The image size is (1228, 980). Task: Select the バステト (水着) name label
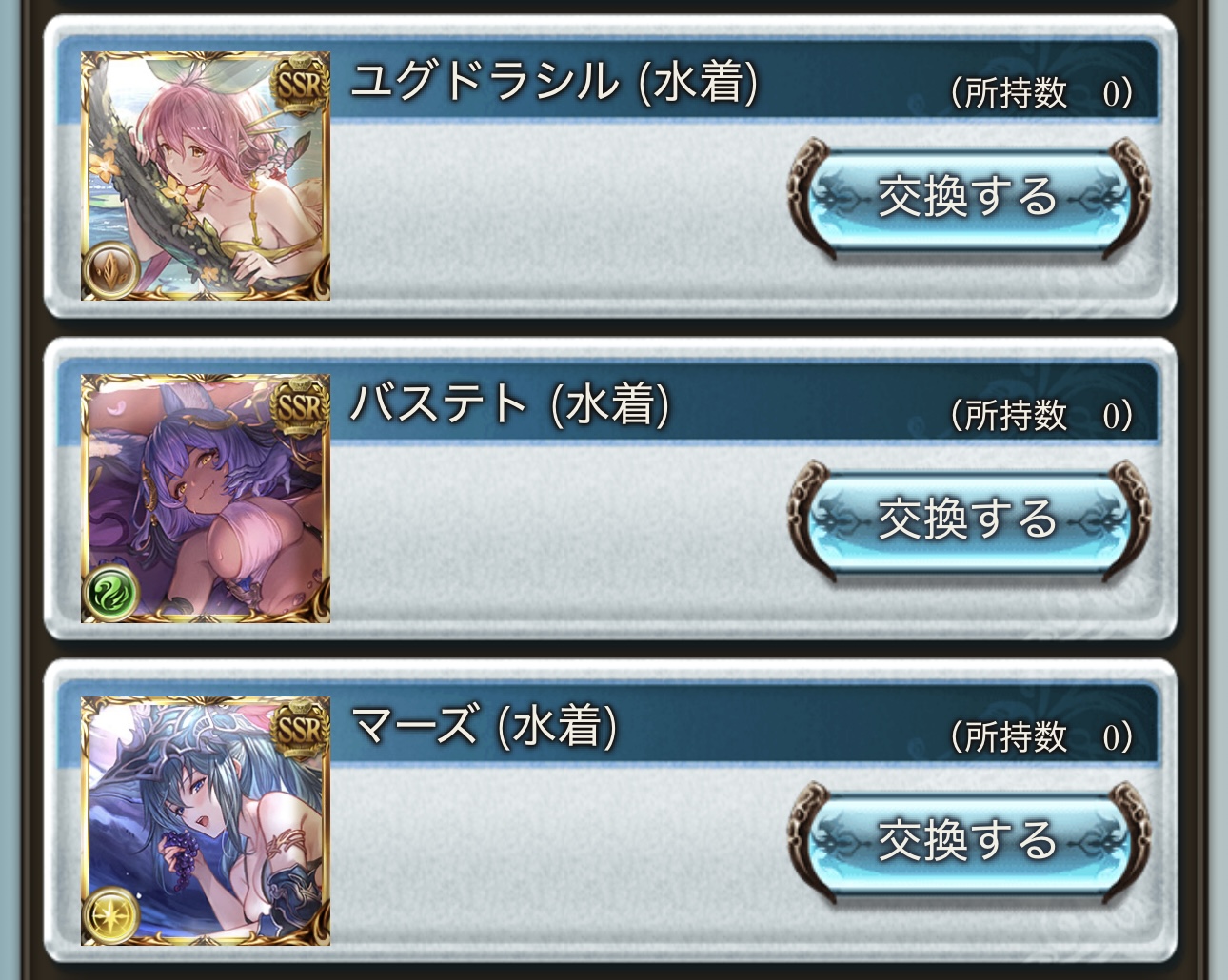pyautogui.click(x=510, y=403)
